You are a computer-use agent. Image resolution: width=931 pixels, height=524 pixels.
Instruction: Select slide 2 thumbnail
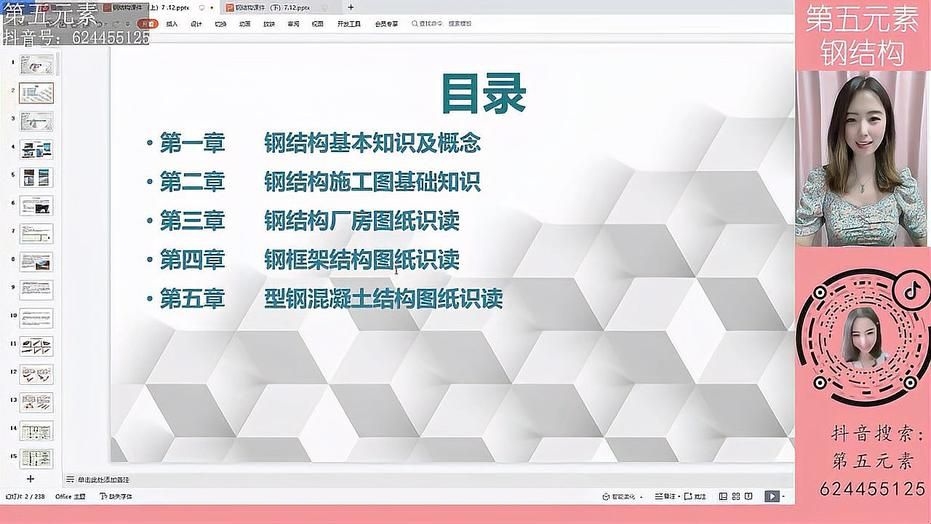[37, 93]
